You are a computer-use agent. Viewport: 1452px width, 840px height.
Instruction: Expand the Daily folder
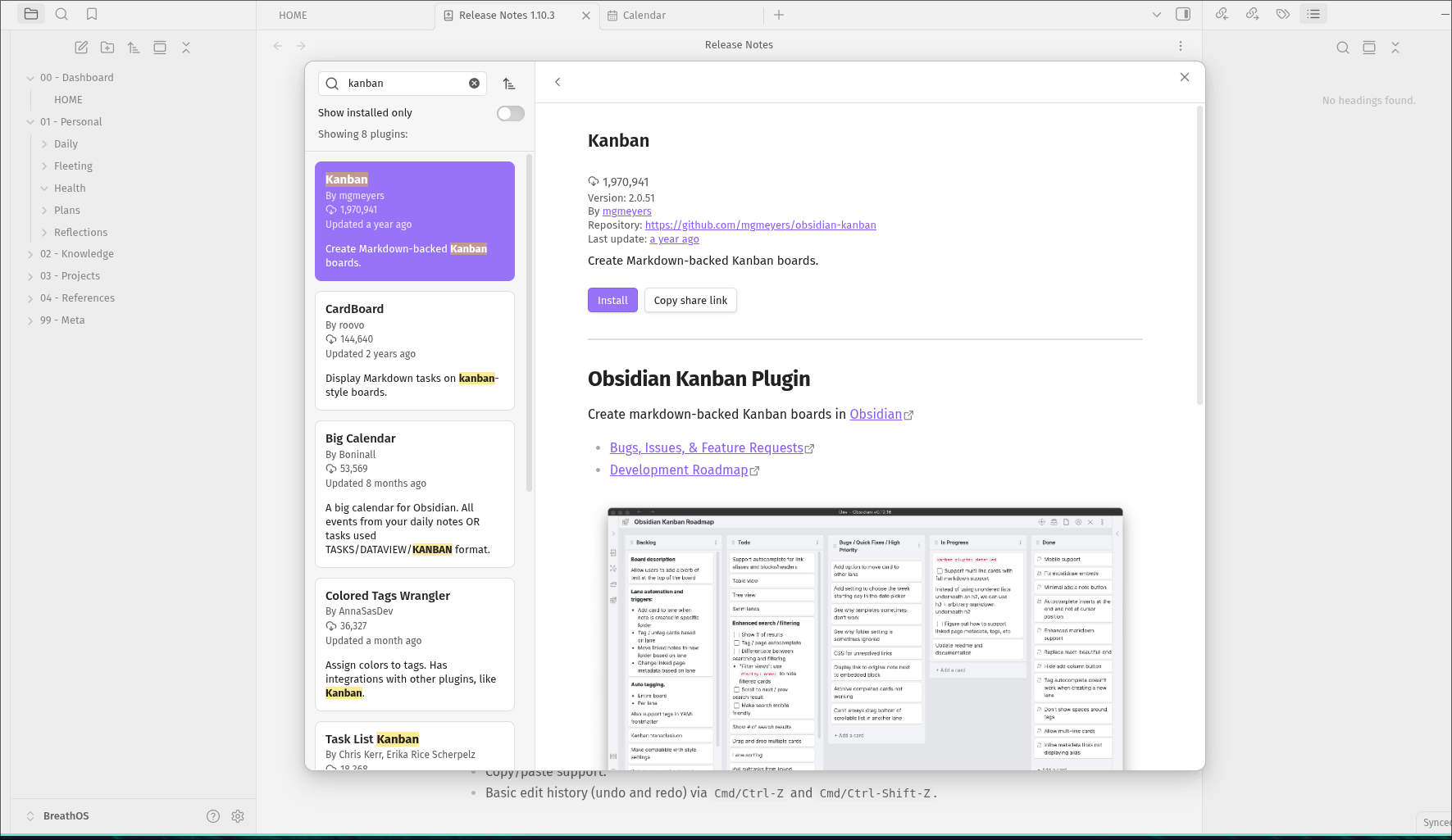click(44, 144)
